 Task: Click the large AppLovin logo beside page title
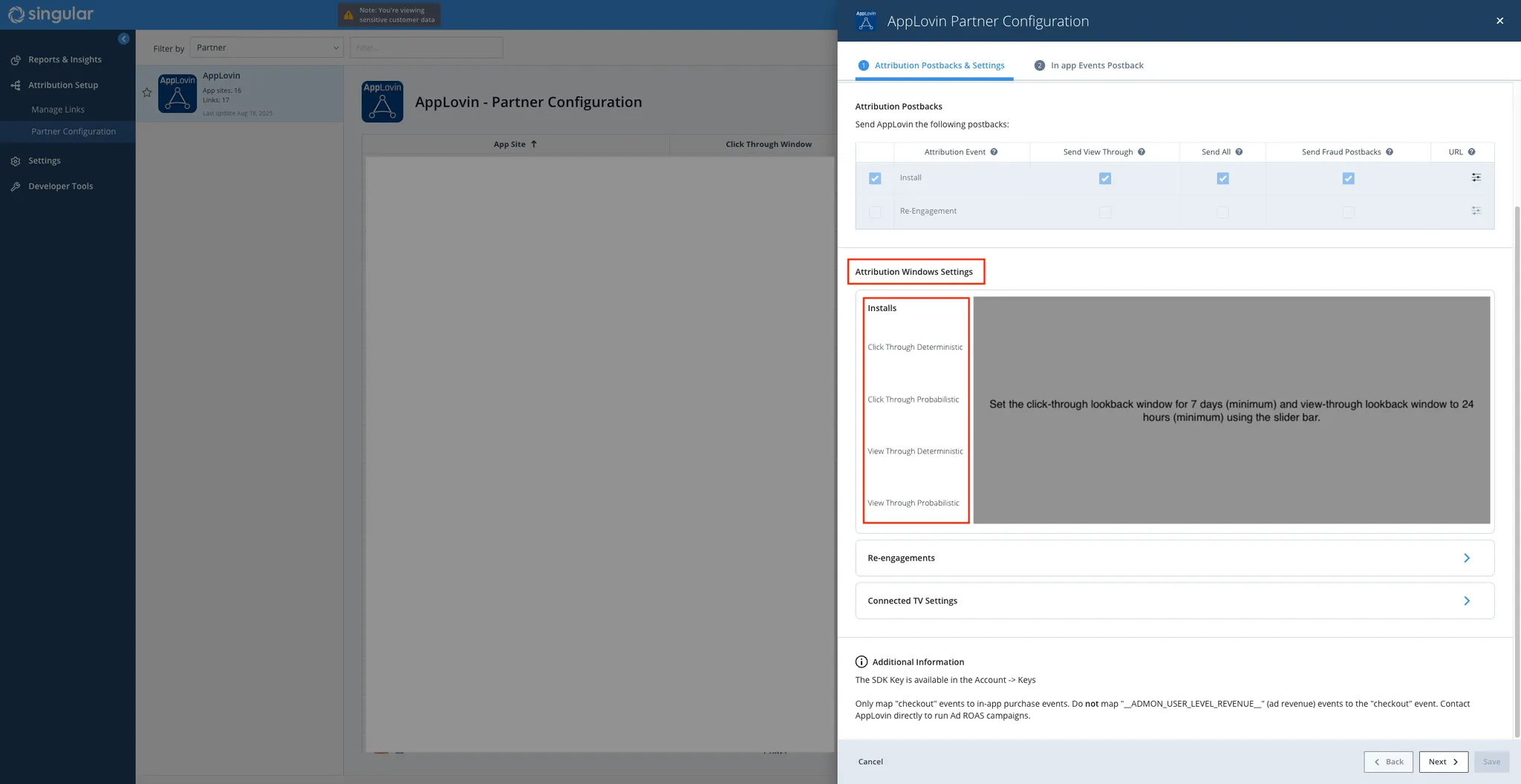[382, 102]
